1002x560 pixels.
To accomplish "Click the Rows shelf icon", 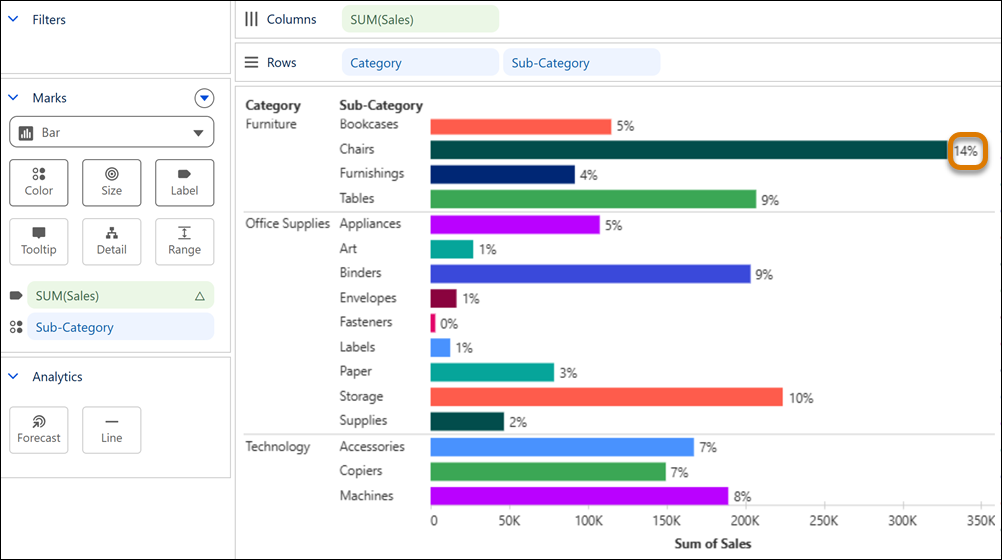I will click(x=251, y=62).
